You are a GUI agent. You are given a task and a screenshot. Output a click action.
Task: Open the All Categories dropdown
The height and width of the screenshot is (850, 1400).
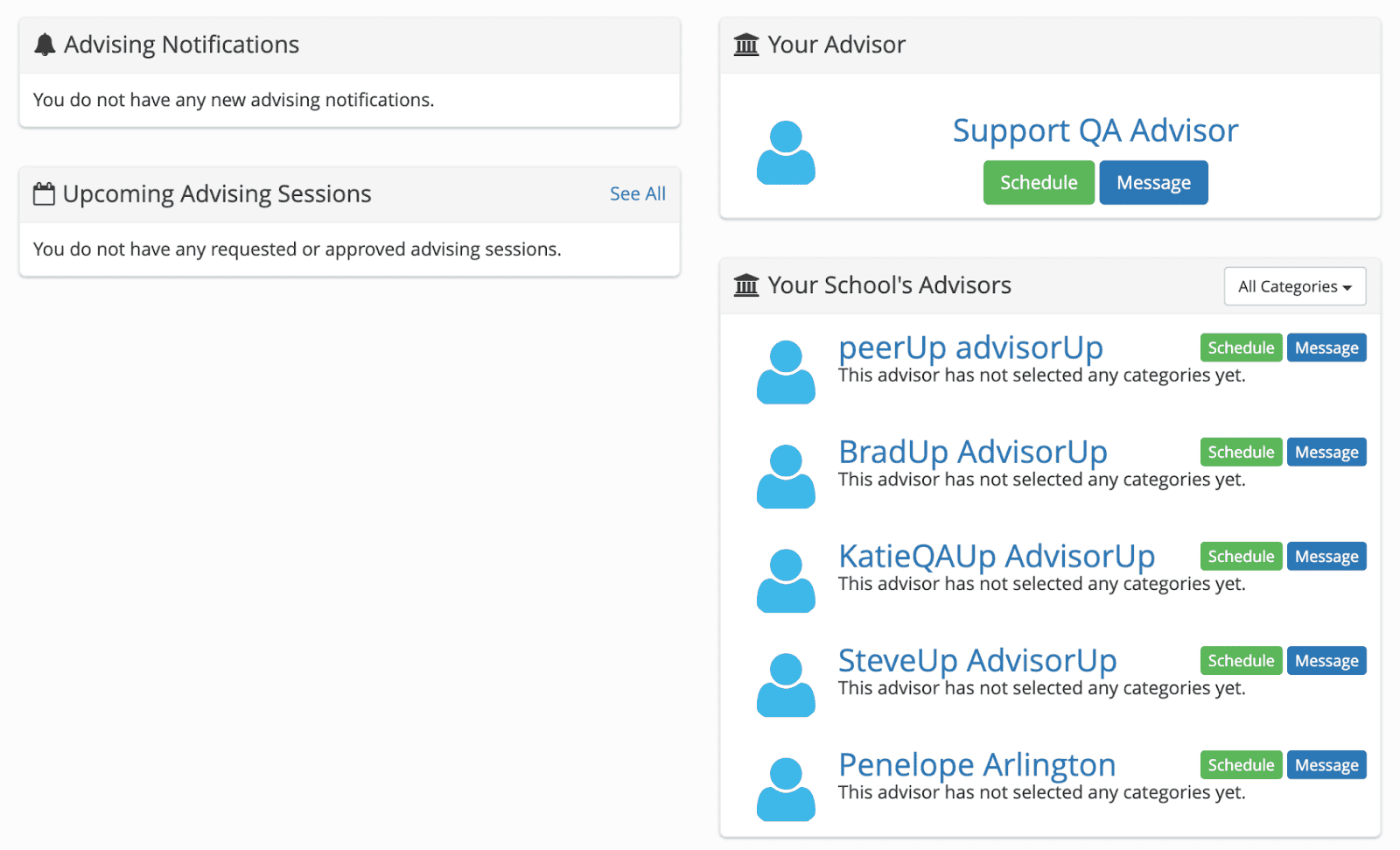pyautogui.click(x=1294, y=286)
